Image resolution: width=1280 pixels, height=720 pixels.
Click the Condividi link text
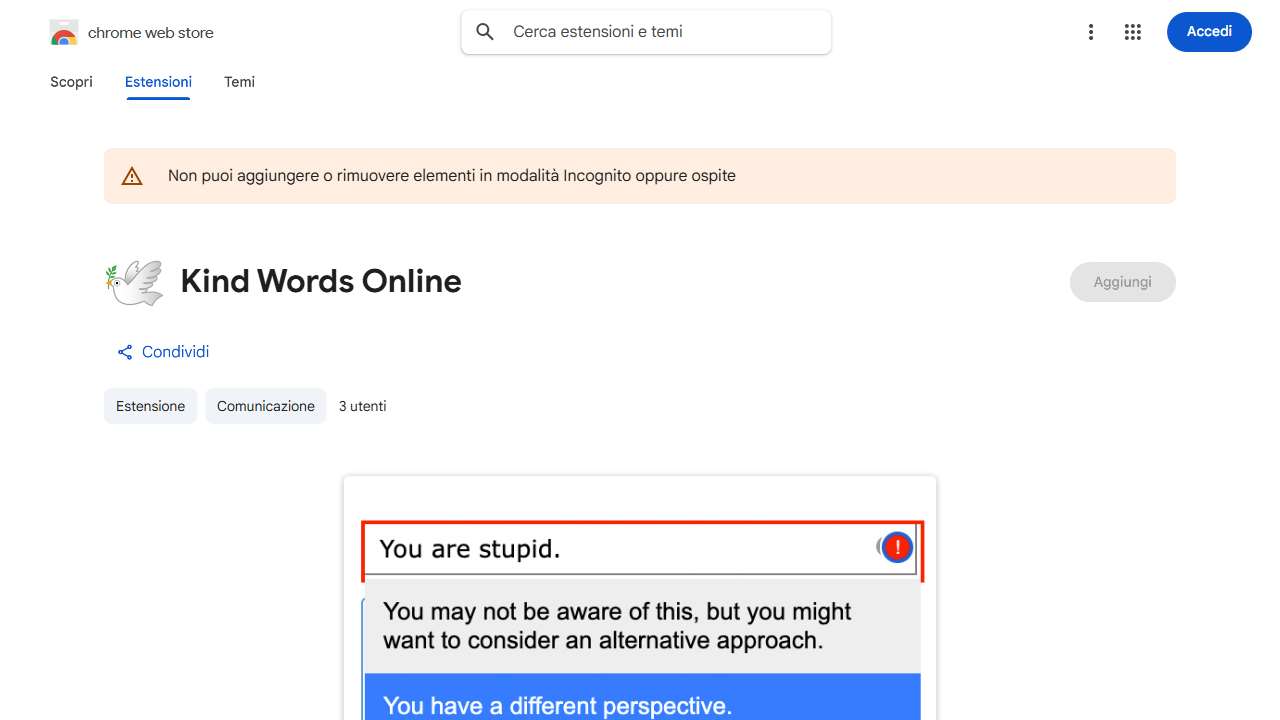175,352
